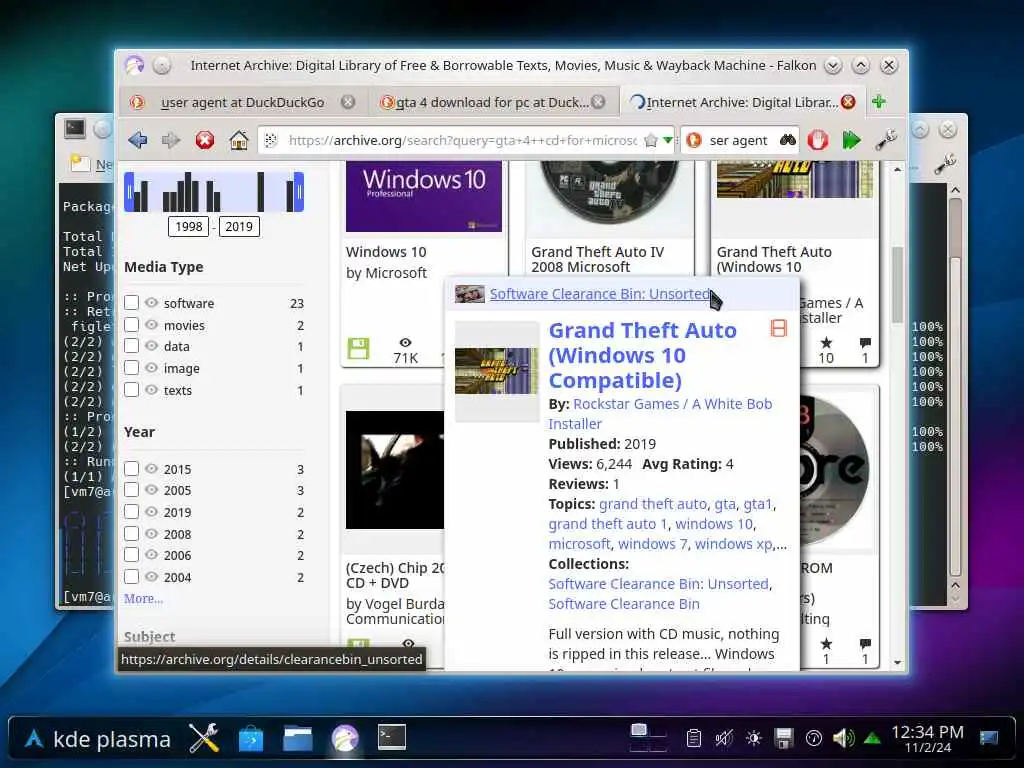Image resolution: width=1024 pixels, height=768 pixels.
Task: Stop loading page with red X toolbar icon
Action: pyautogui.click(x=205, y=140)
